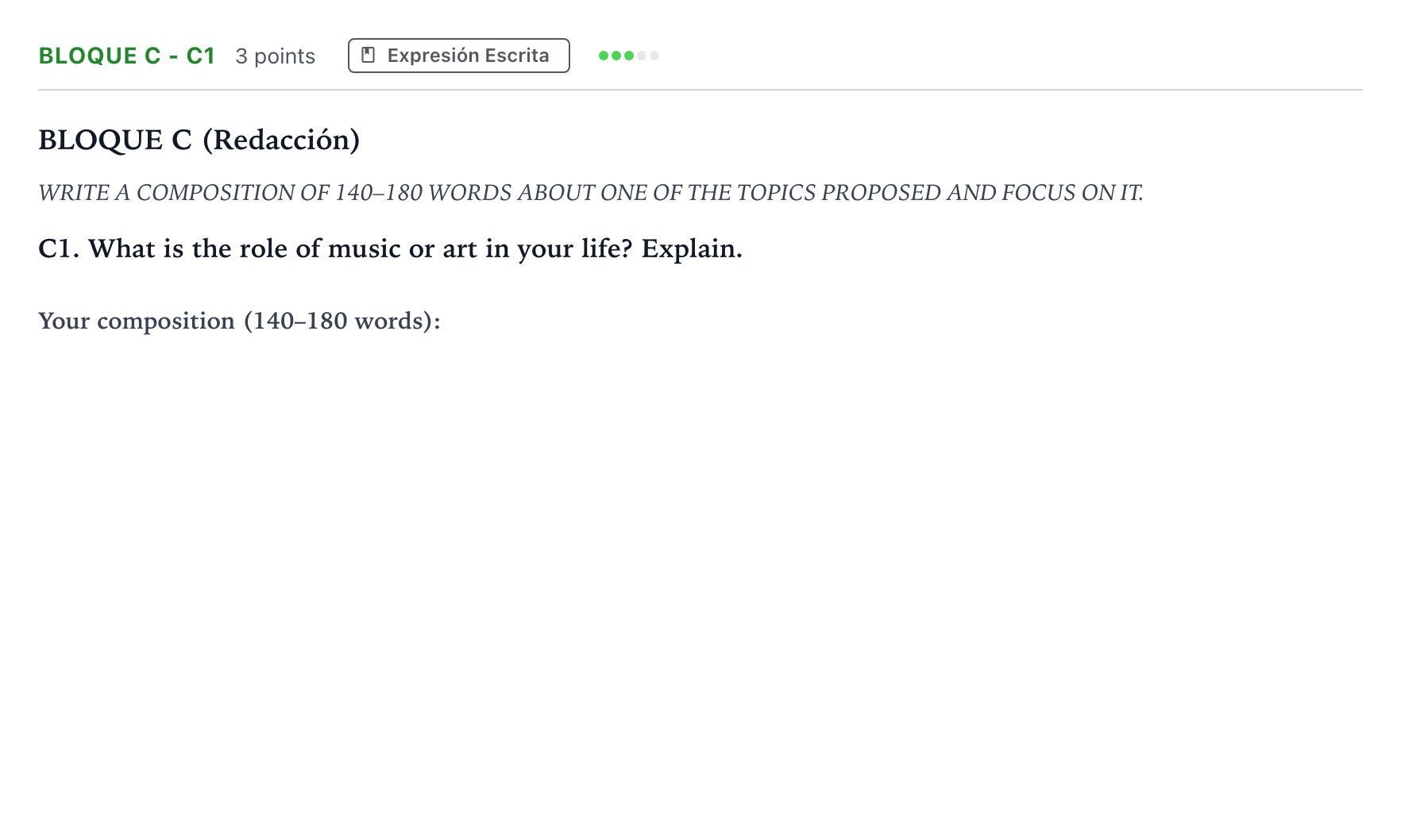Click the book icon in the Expresión Escrita badge
The height and width of the screenshot is (840, 1401).
(368, 55)
